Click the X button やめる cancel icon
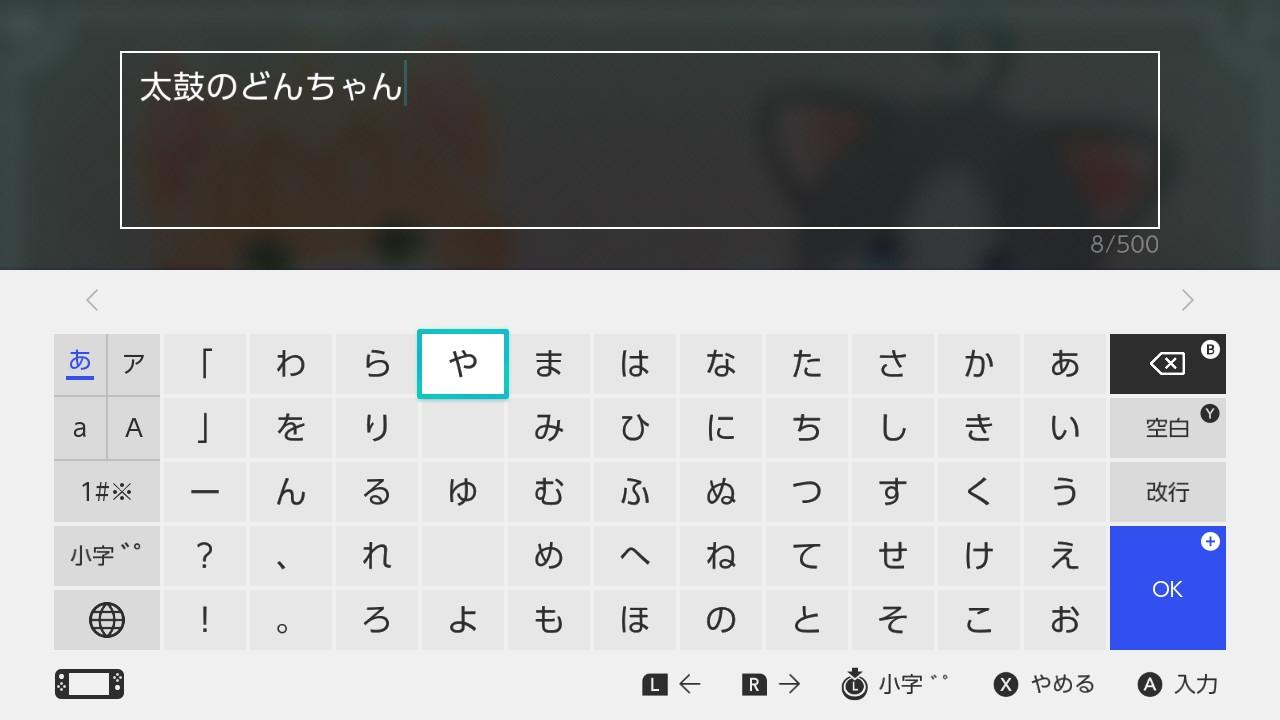Image resolution: width=1280 pixels, height=720 pixels. click(1005, 685)
